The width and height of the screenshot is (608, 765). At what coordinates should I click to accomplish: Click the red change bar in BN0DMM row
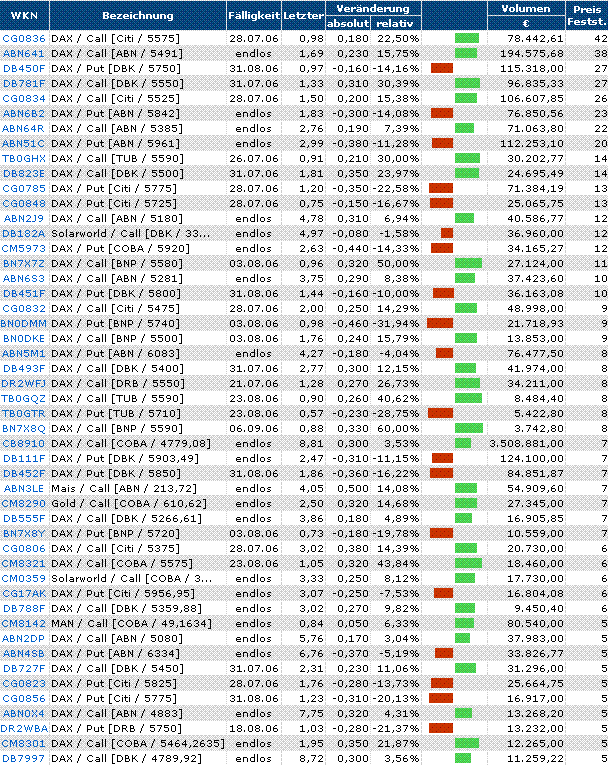pos(440,323)
